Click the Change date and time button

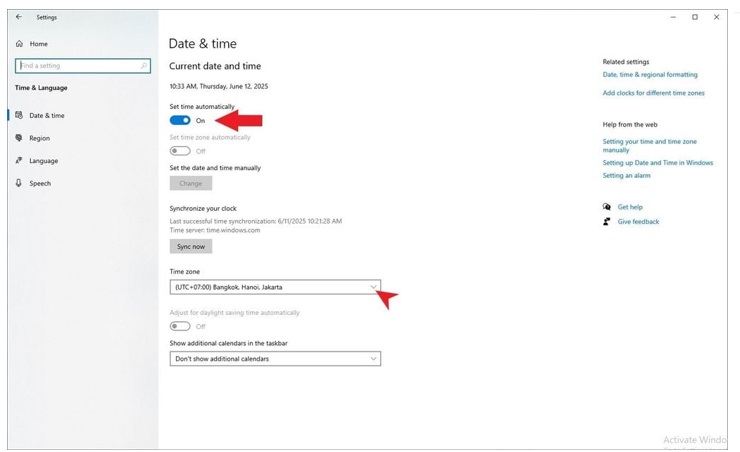point(190,183)
